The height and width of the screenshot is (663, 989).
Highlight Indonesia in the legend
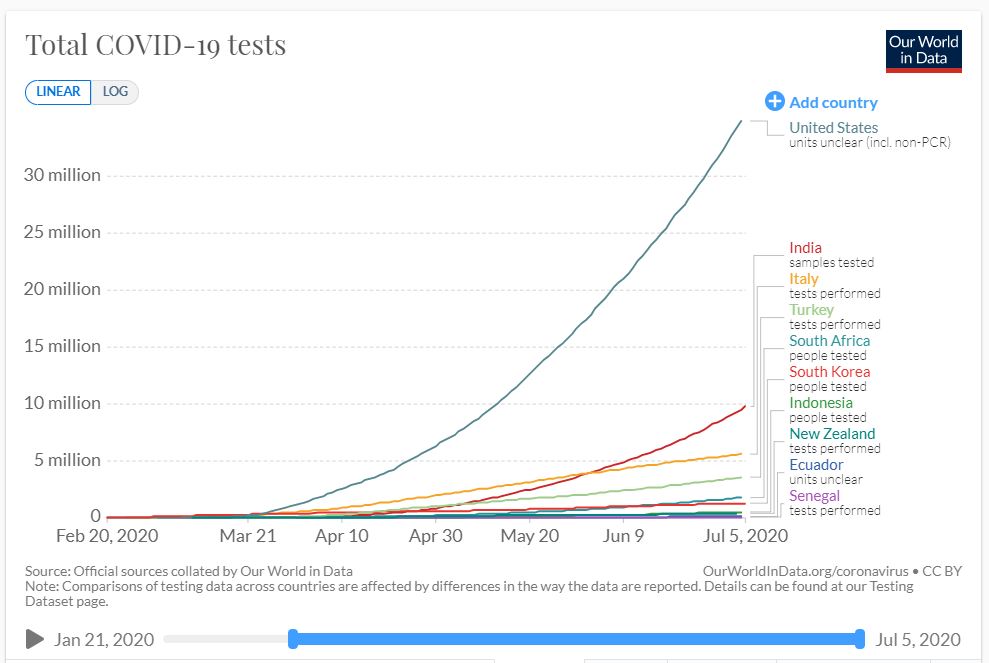(820, 403)
